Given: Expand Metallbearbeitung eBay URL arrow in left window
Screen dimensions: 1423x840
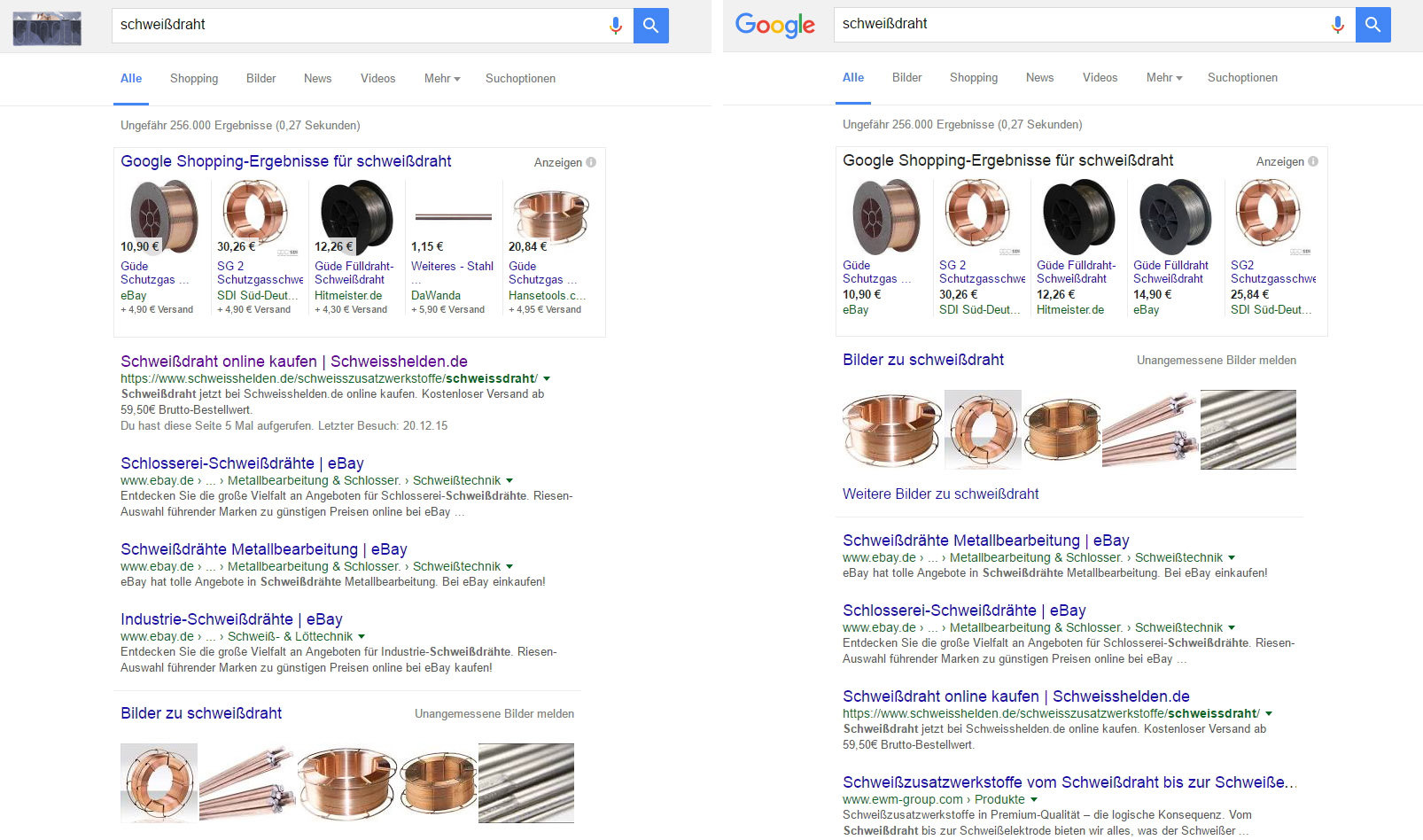Looking at the screenshot, I should pos(509,567).
